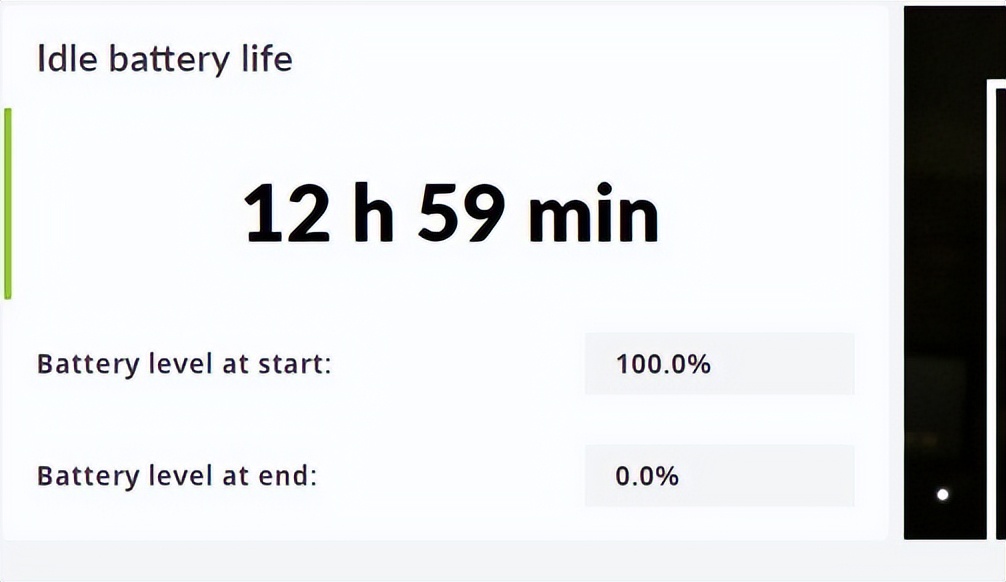
Task: Click the word 'battery' in the heading
Action: click(169, 60)
